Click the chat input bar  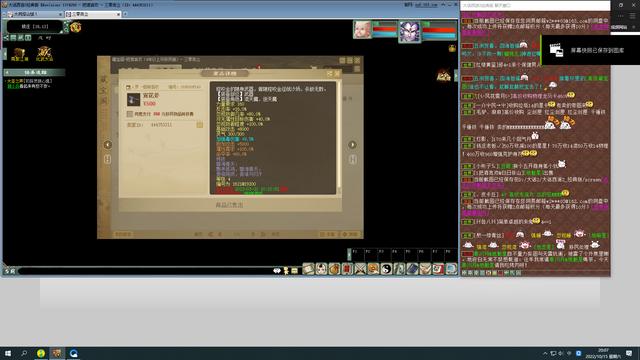[145, 271]
